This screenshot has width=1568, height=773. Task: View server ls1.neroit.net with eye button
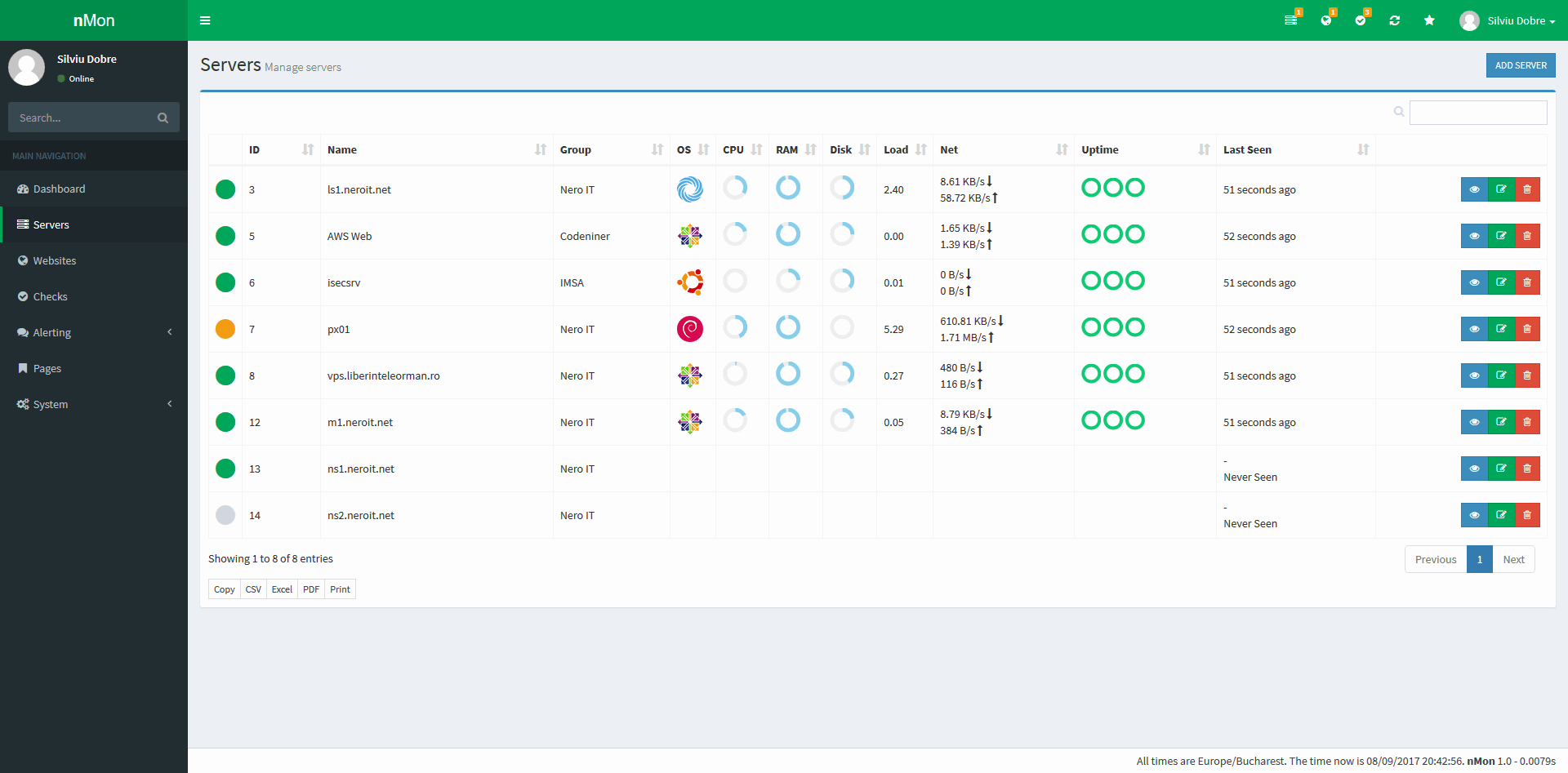click(x=1474, y=189)
